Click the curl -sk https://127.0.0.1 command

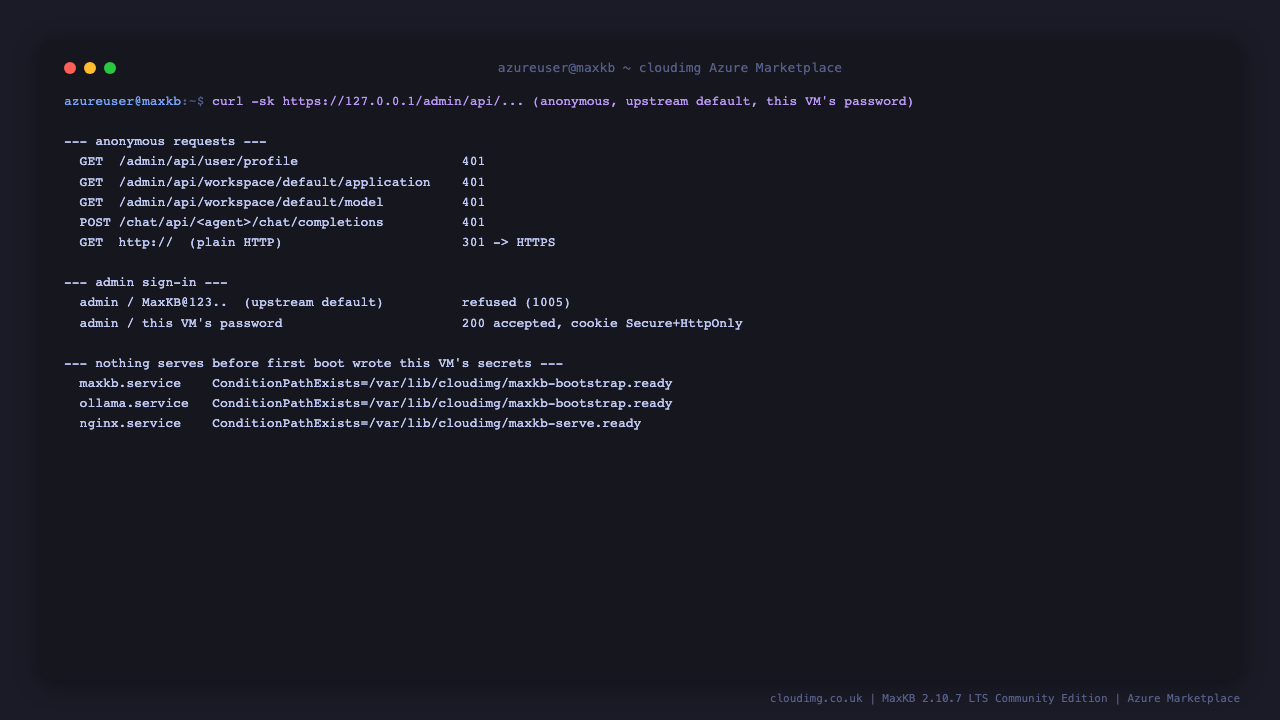point(563,102)
